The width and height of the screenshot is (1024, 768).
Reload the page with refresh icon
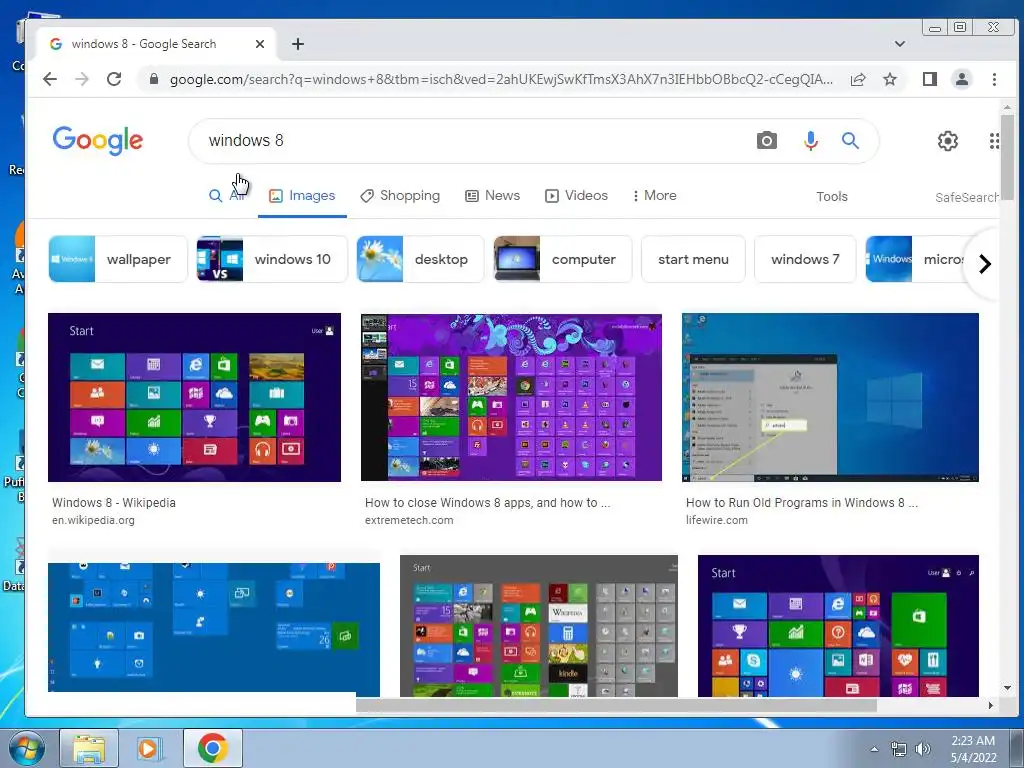click(114, 80)
